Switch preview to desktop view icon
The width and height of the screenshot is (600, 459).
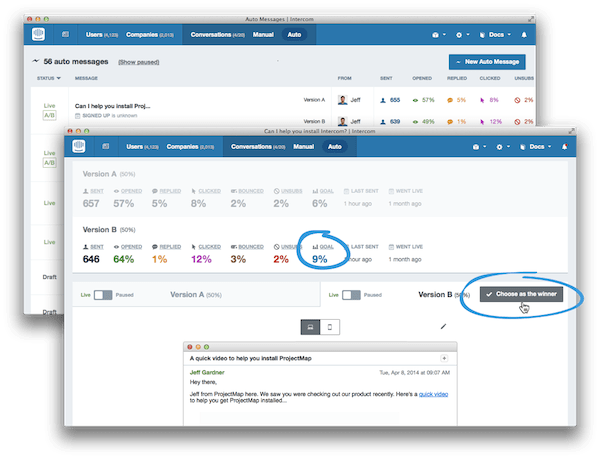click(x=311, y=327)
